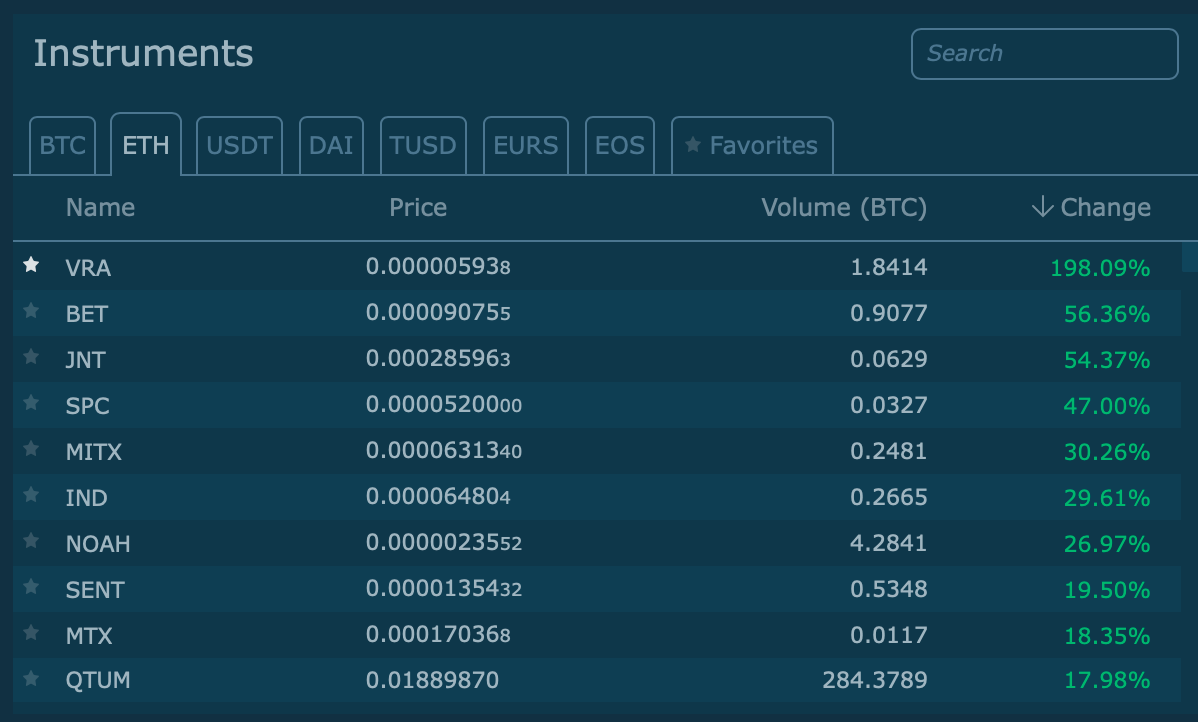
Task: Sort the list by Price header
Action: (x=418, y=207)
